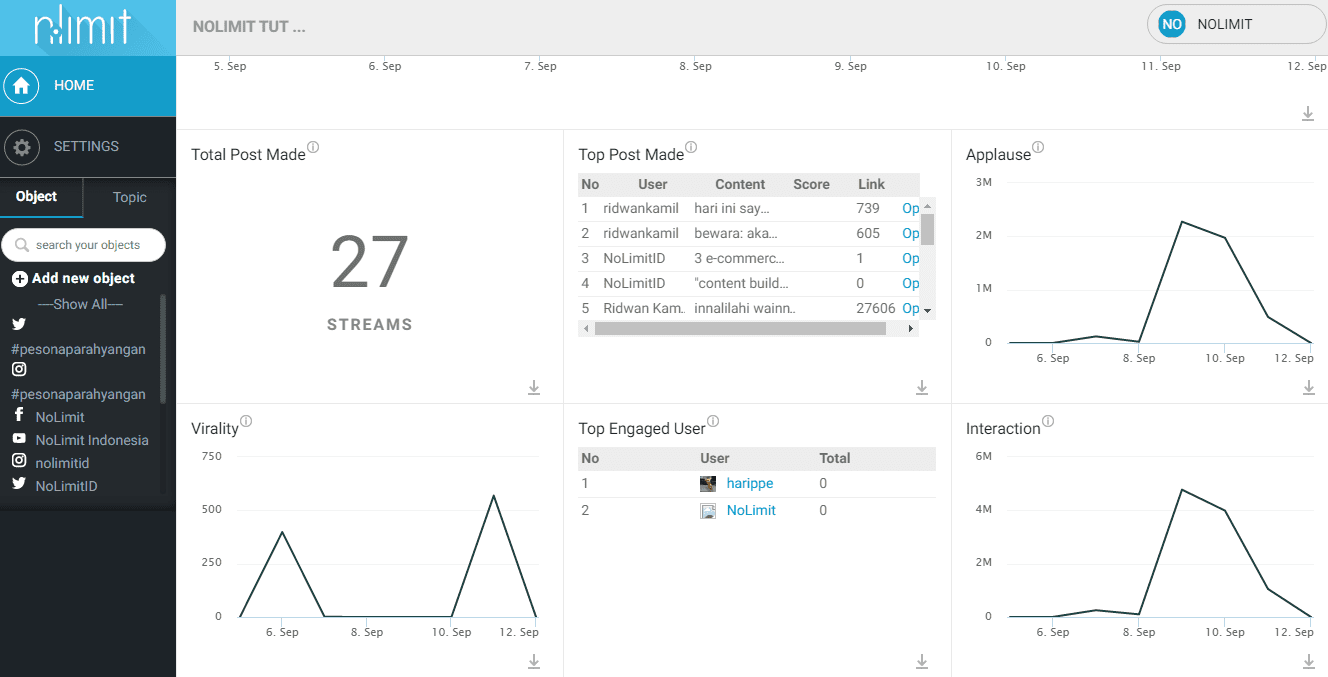Viewport: 1328px width, 677px height.
Task: Open link for Ridwan Kam.. post
Action: coord(910,309)
